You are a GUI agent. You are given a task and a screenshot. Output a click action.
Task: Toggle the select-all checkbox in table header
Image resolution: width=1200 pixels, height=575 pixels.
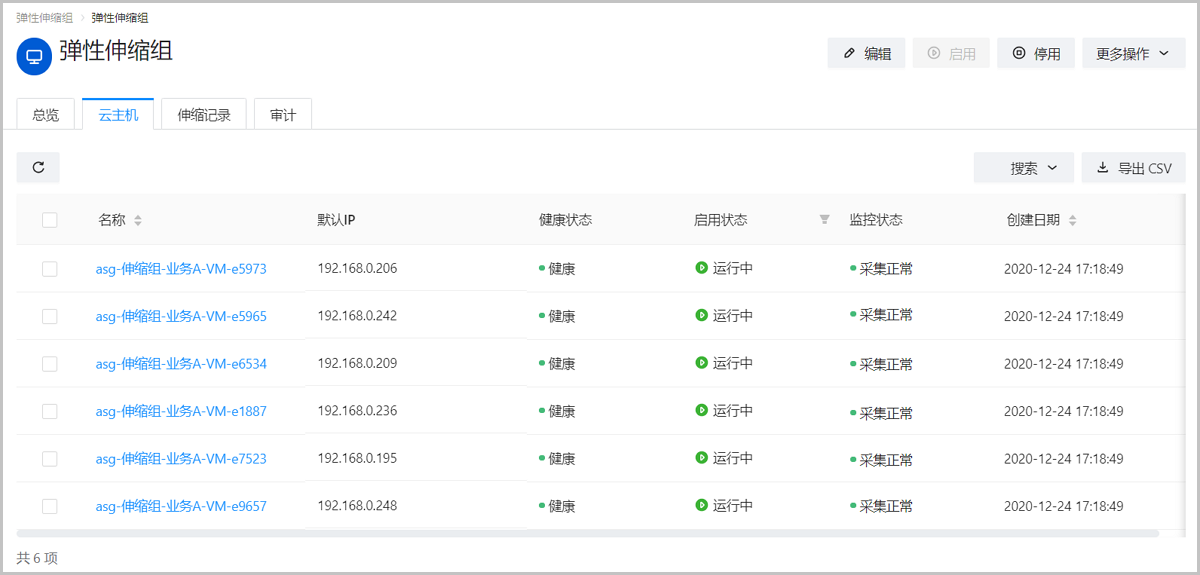[50, 220]
